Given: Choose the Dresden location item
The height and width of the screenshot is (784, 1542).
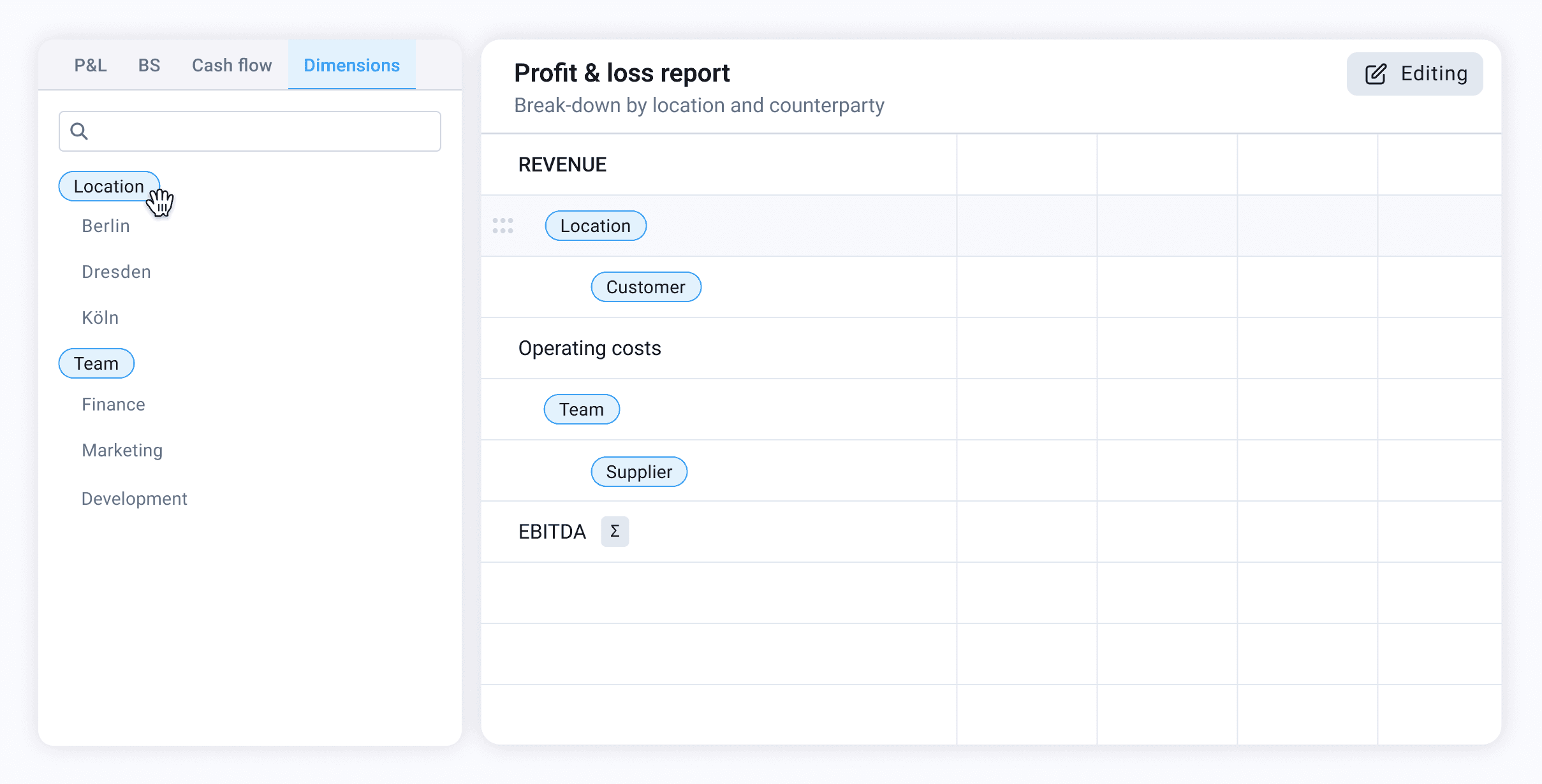Looking at the screenshot, I should point(116,272).
